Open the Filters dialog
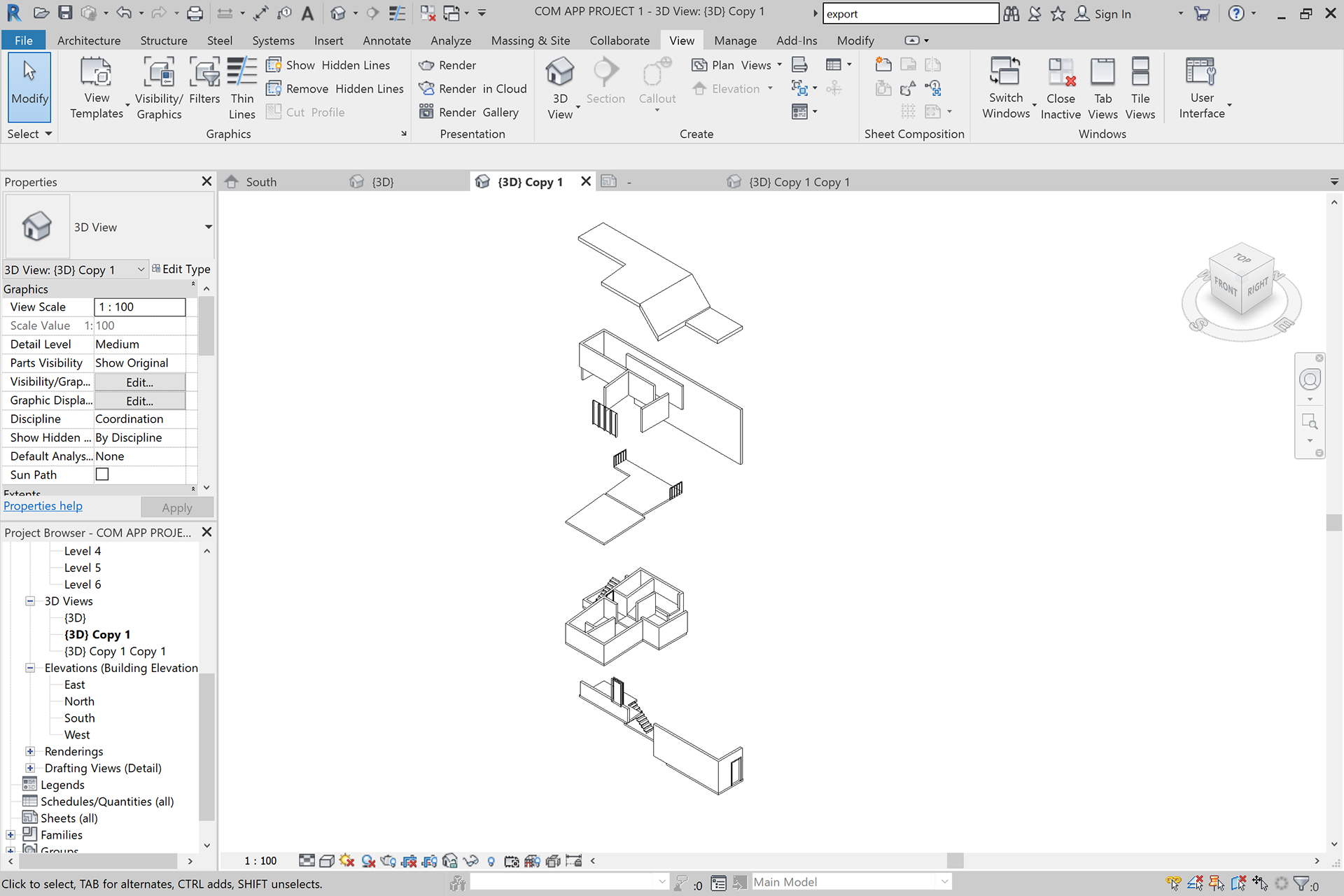Viewport: 1344px width, 896px height. [x=204, y=83]
